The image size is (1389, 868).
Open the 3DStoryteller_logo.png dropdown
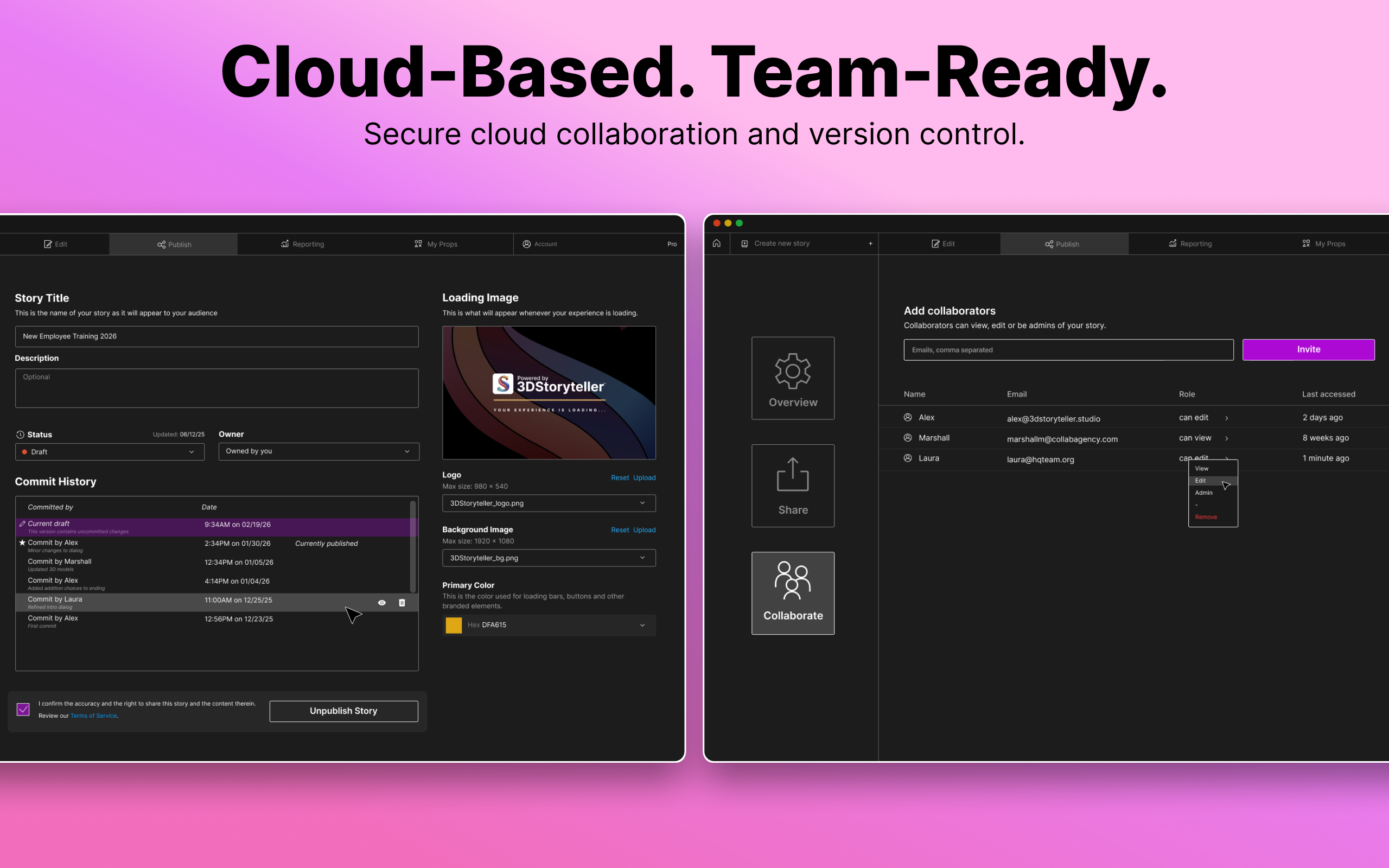click(x=548, y=503)
